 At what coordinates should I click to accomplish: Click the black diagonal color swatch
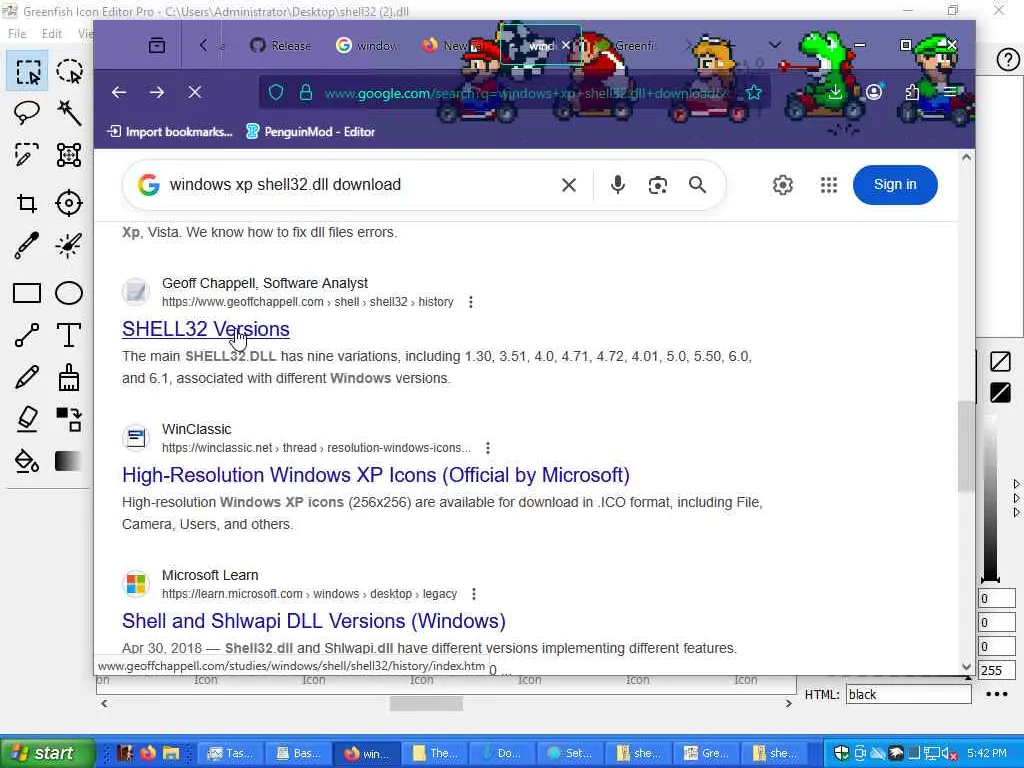[1000, 392]
